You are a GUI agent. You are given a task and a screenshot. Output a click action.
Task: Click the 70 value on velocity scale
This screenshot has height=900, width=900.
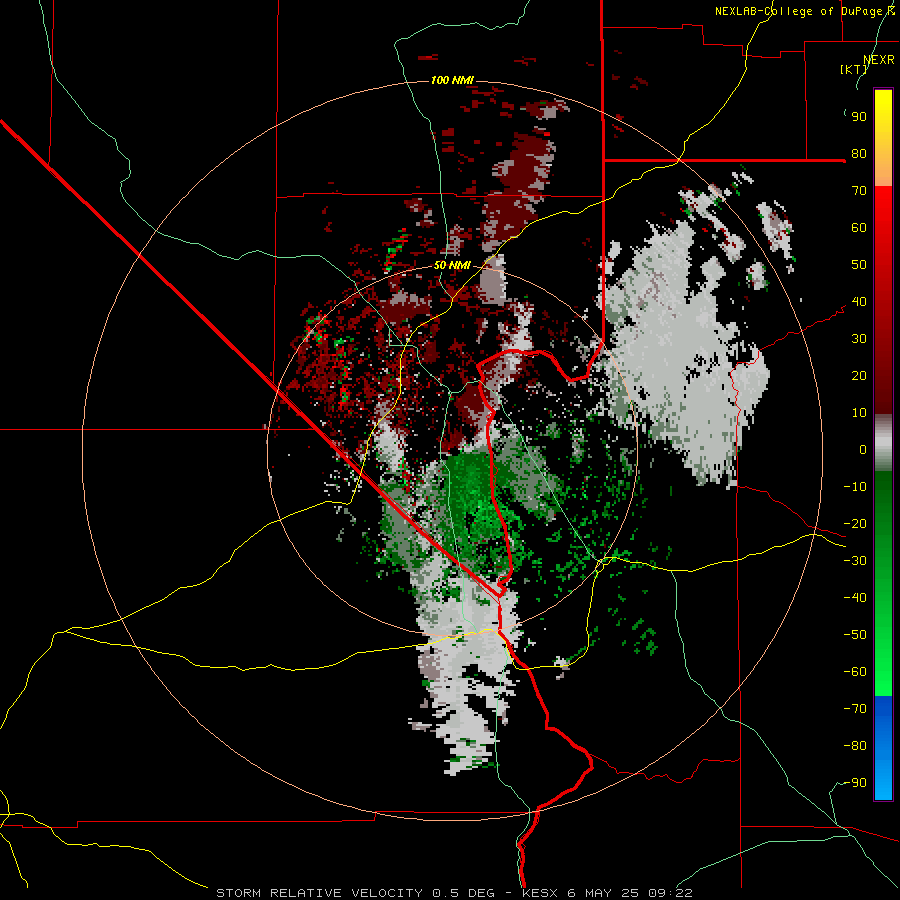tap(859, 191)
